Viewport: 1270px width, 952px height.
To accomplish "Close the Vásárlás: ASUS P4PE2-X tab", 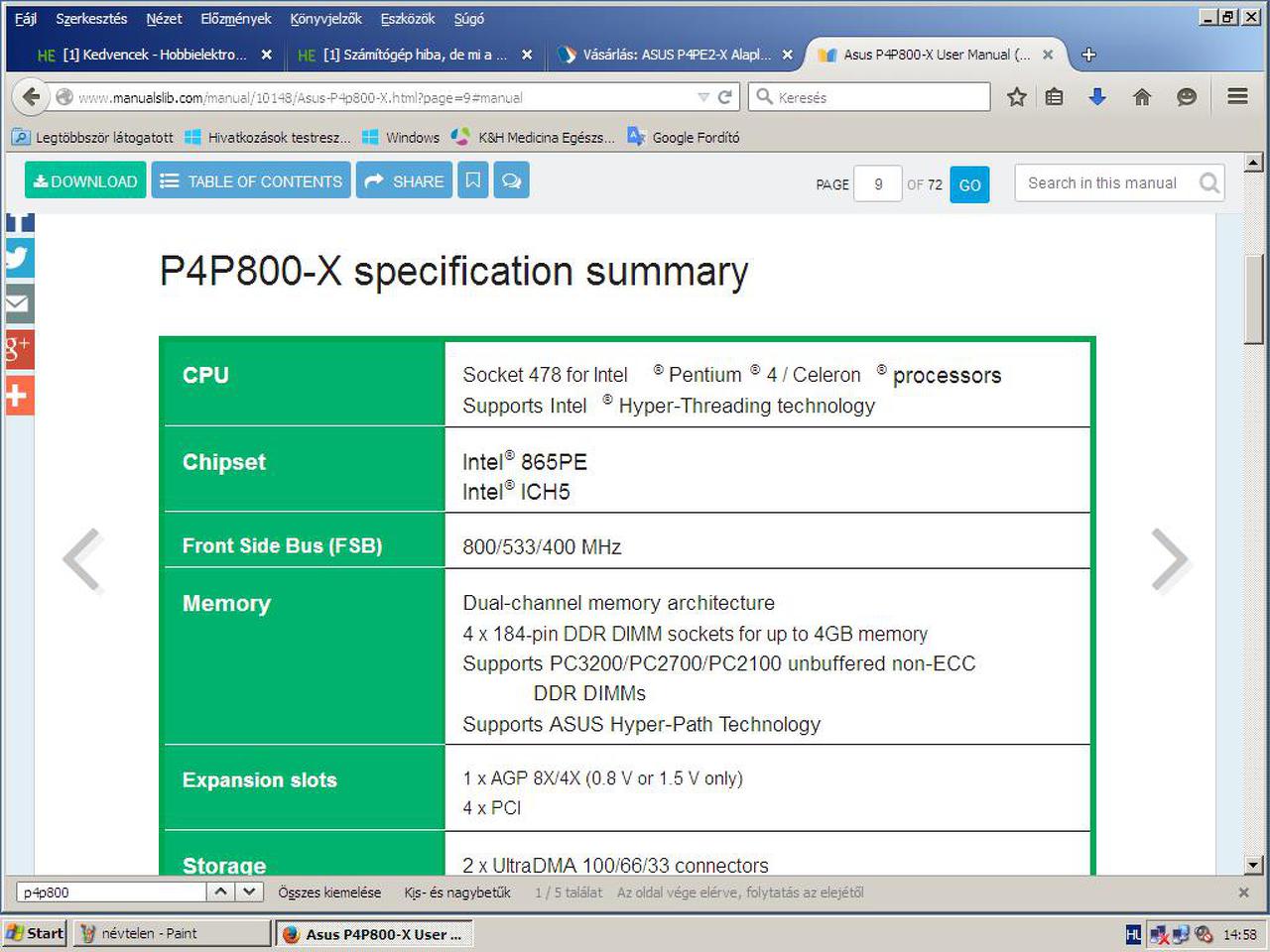I will 787,55.
